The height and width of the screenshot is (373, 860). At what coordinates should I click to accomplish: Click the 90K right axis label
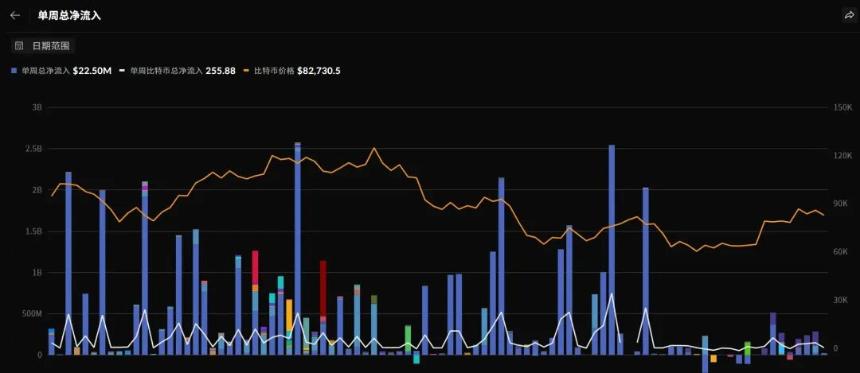click(841, 204)
